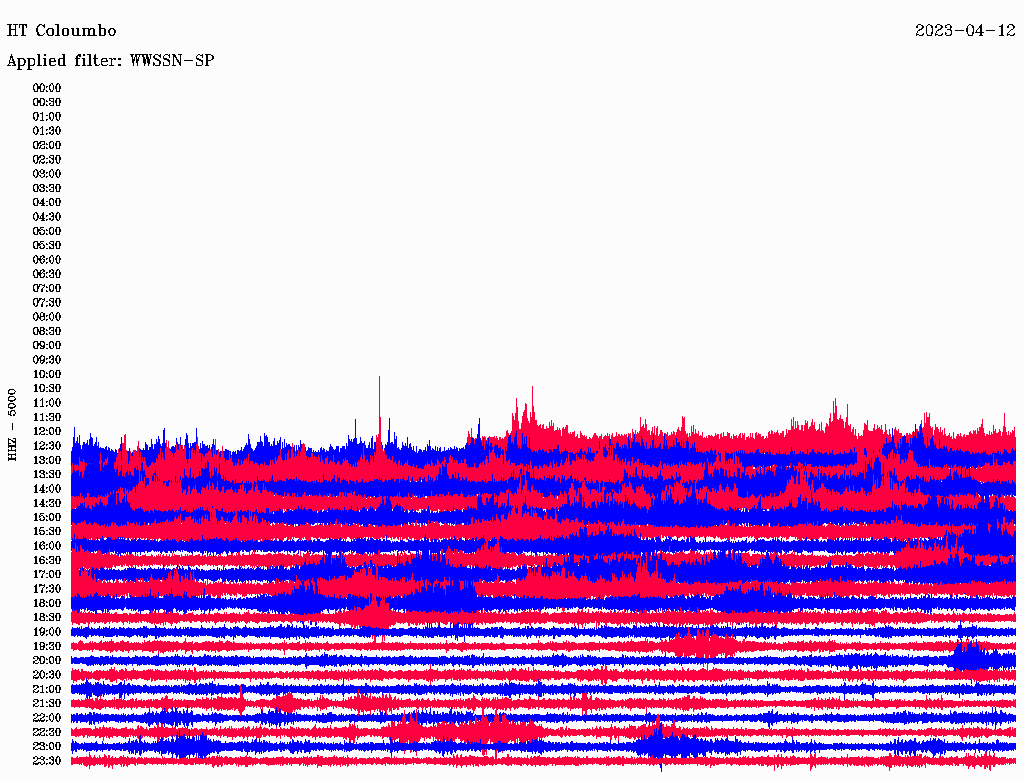Screen dimensions: 1024x780
Task: Select the 00:00 time label
Action: (x=47, y=88)
